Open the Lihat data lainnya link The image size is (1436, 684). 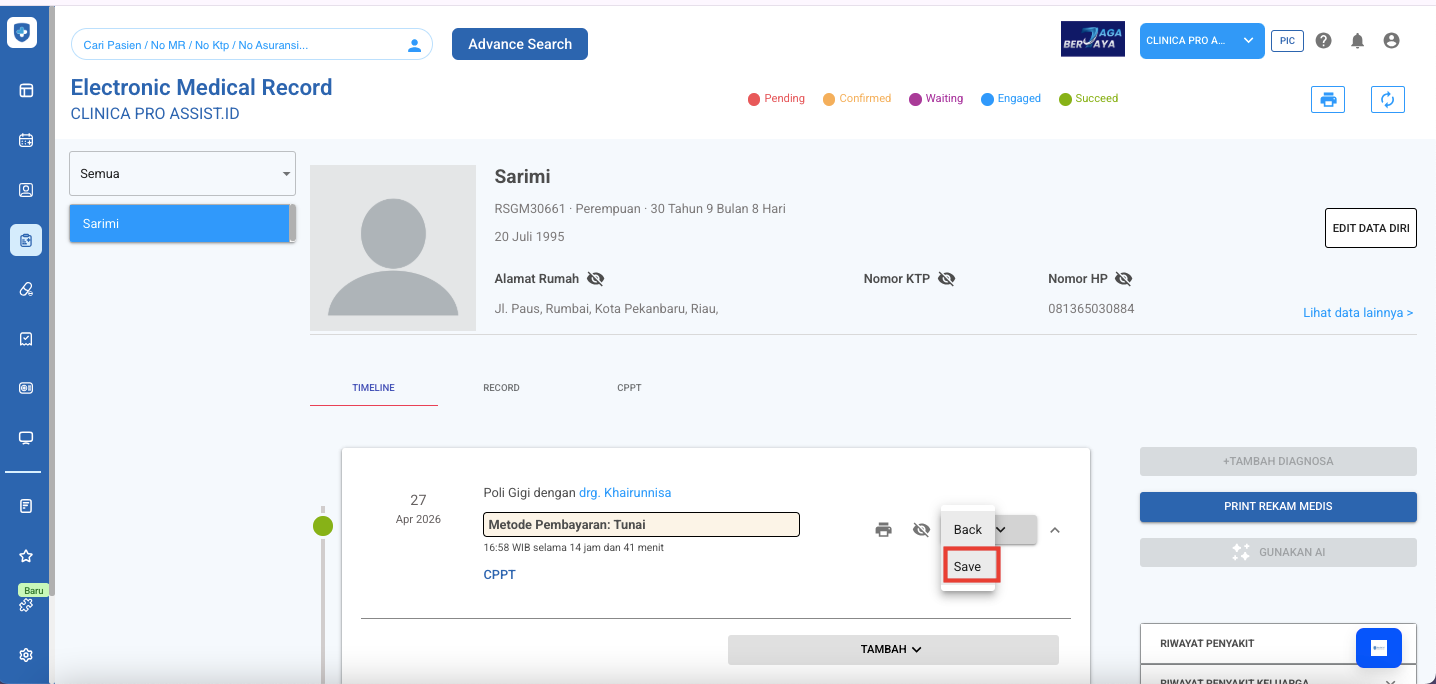1357,313
